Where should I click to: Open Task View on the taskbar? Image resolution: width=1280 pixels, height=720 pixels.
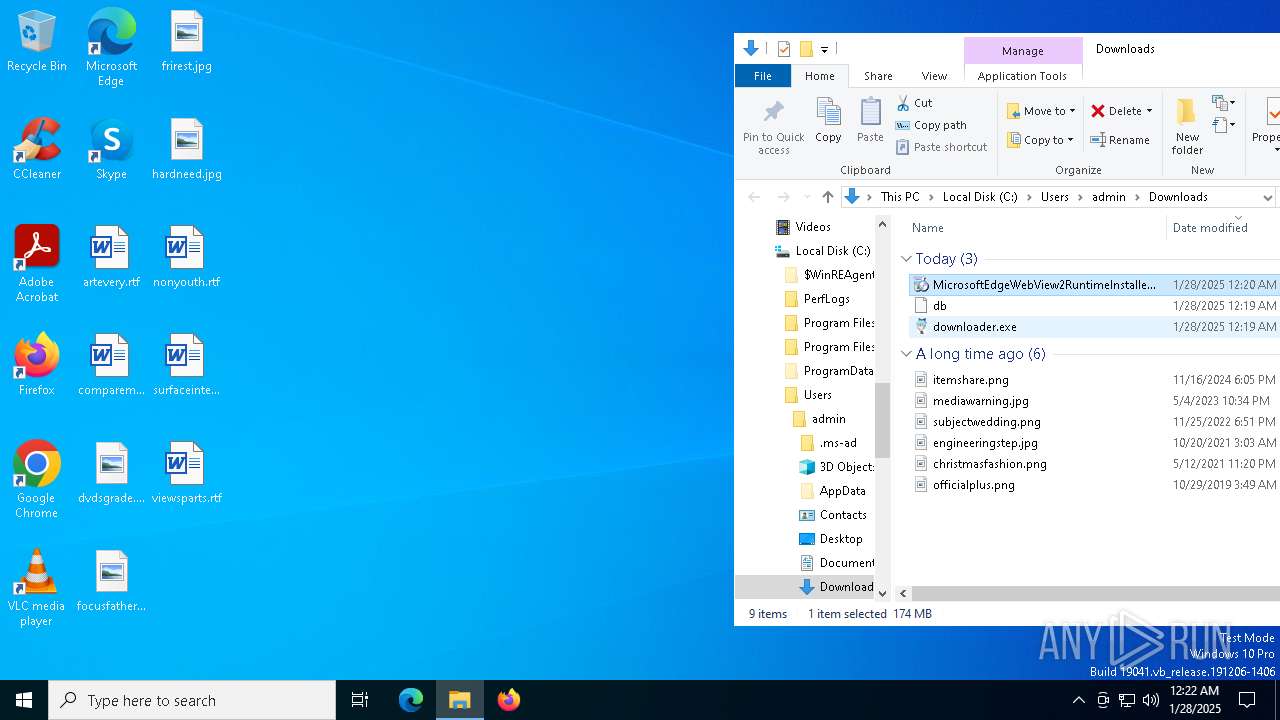click(x=360, y=700)
